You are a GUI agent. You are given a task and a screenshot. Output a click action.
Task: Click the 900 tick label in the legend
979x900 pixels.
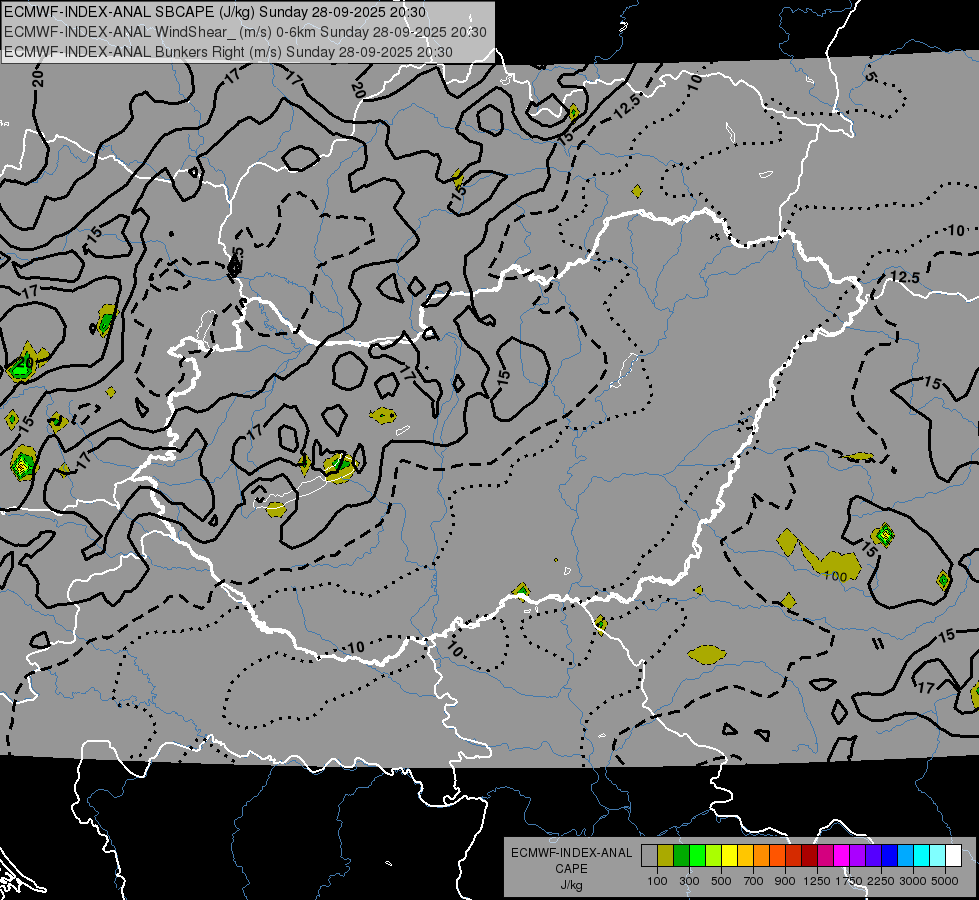[x=785, y=881]
